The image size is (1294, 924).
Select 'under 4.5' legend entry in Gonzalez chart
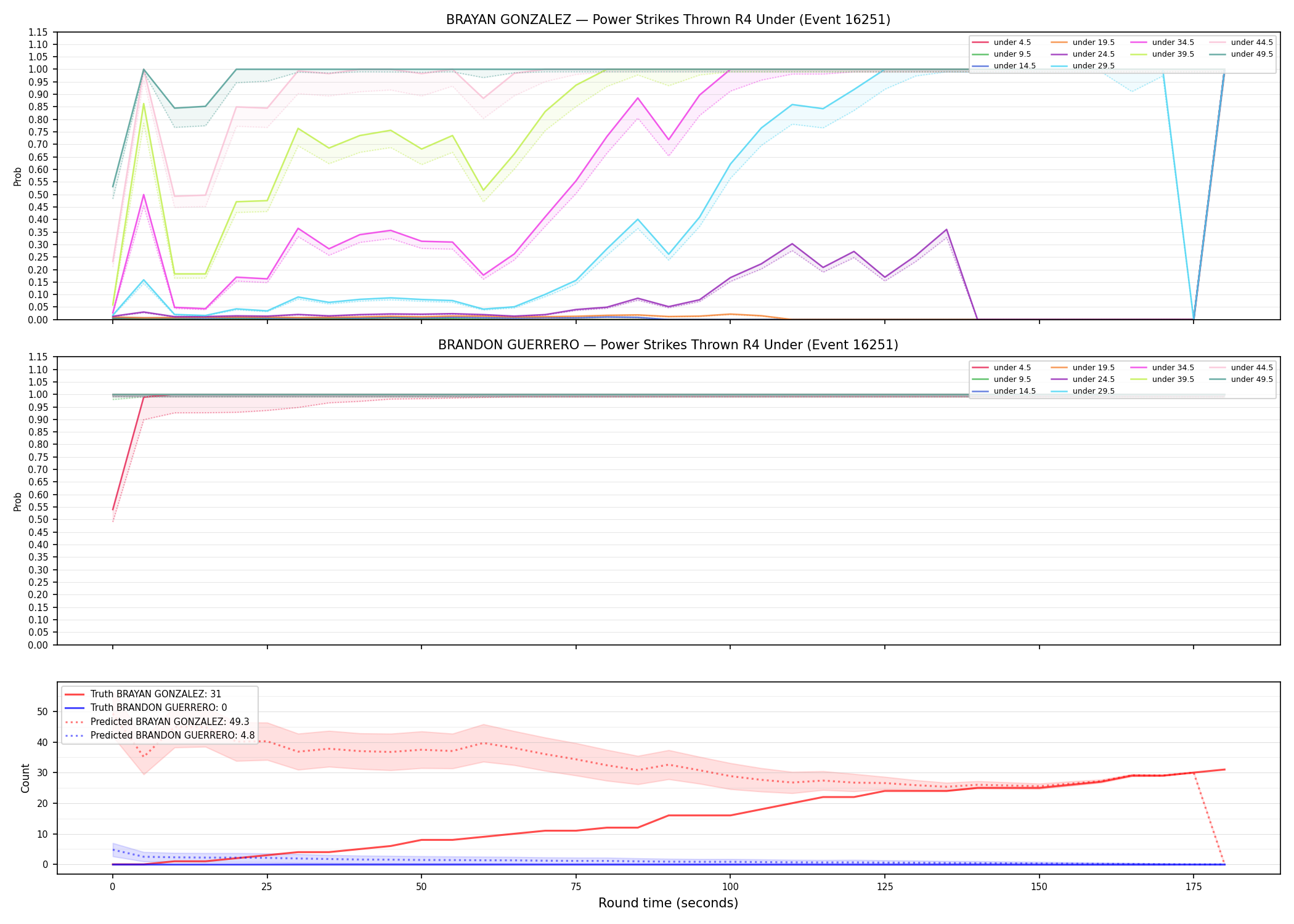[1001, 43]
